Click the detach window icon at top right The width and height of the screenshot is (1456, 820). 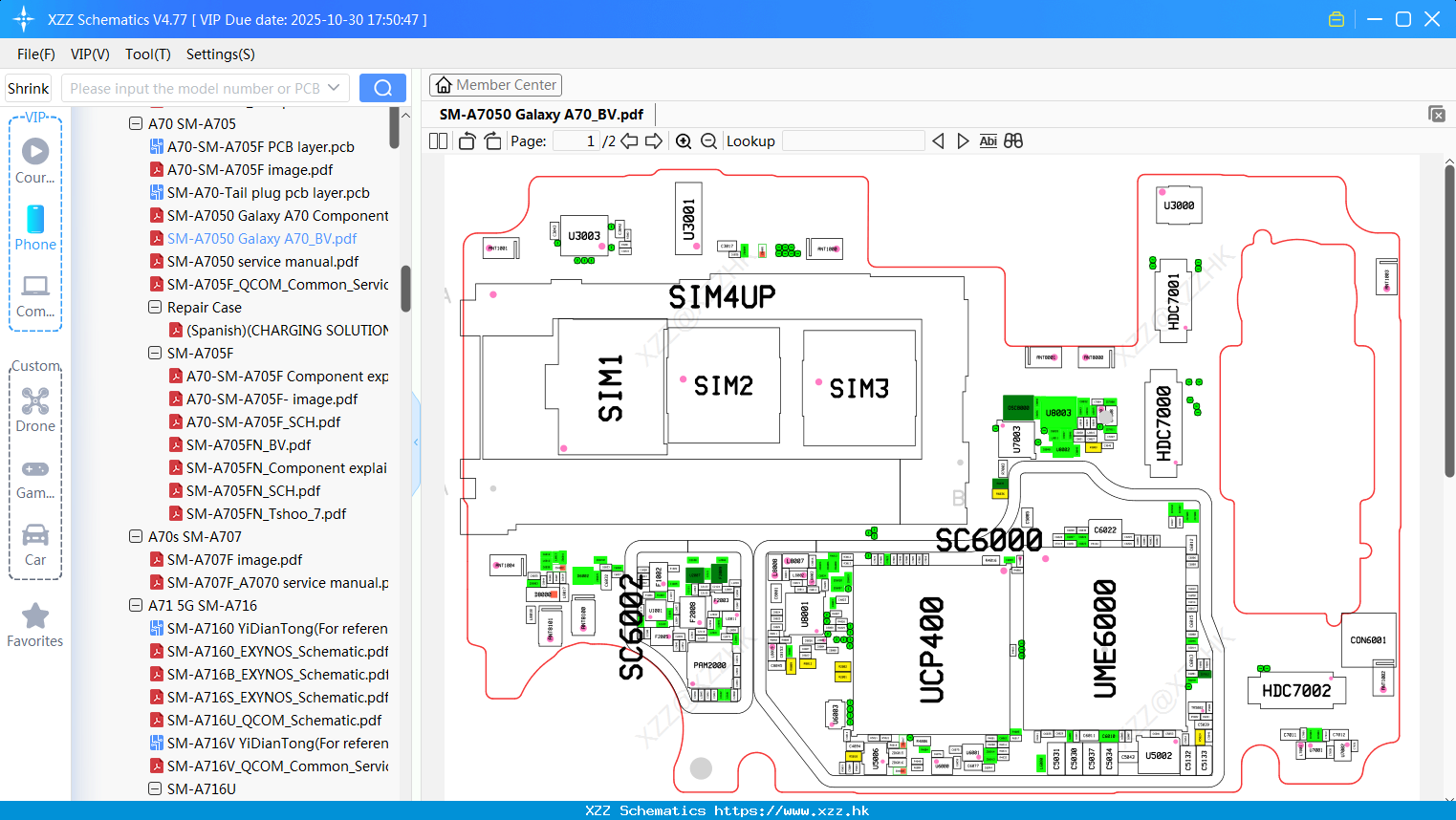1436,114
